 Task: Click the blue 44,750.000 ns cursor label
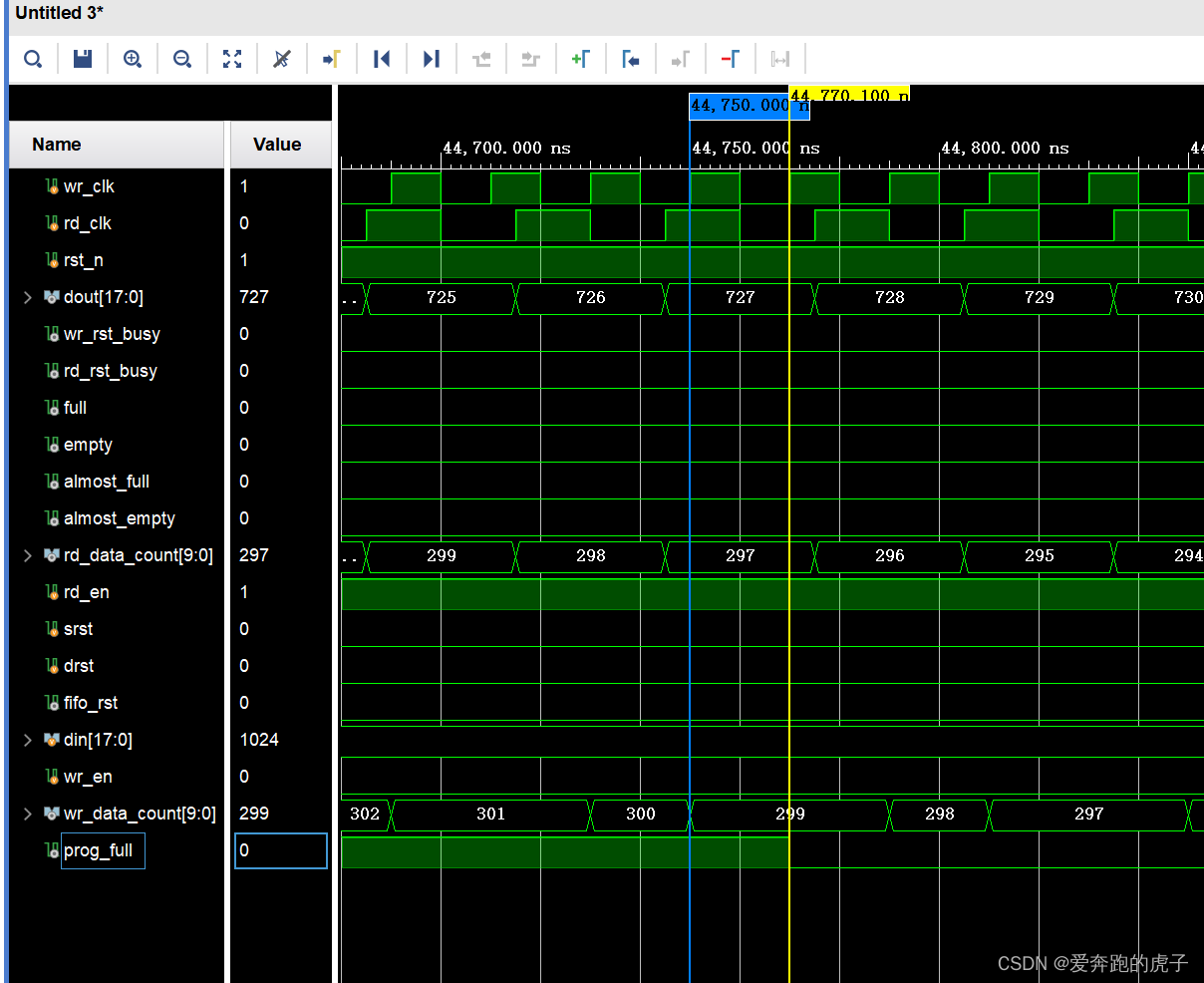point(750,106)
